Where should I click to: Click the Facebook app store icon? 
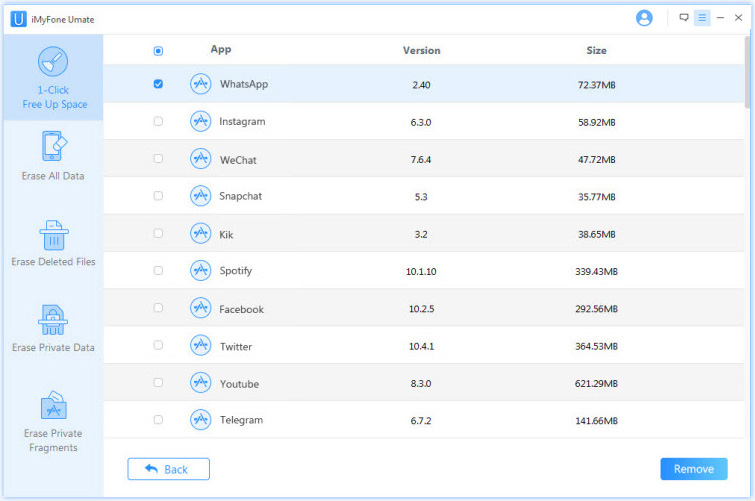[x=200, y=308]
